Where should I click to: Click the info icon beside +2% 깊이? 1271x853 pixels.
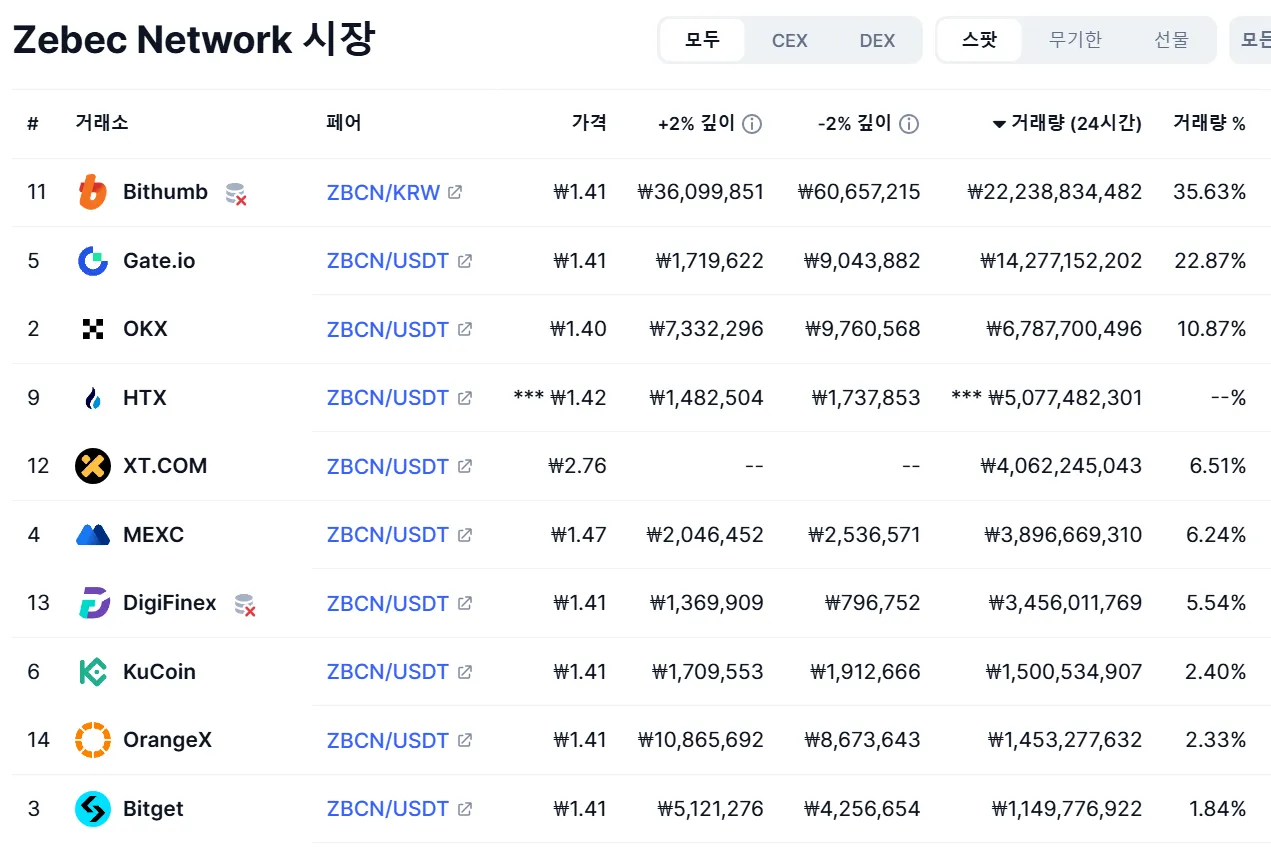752,124
